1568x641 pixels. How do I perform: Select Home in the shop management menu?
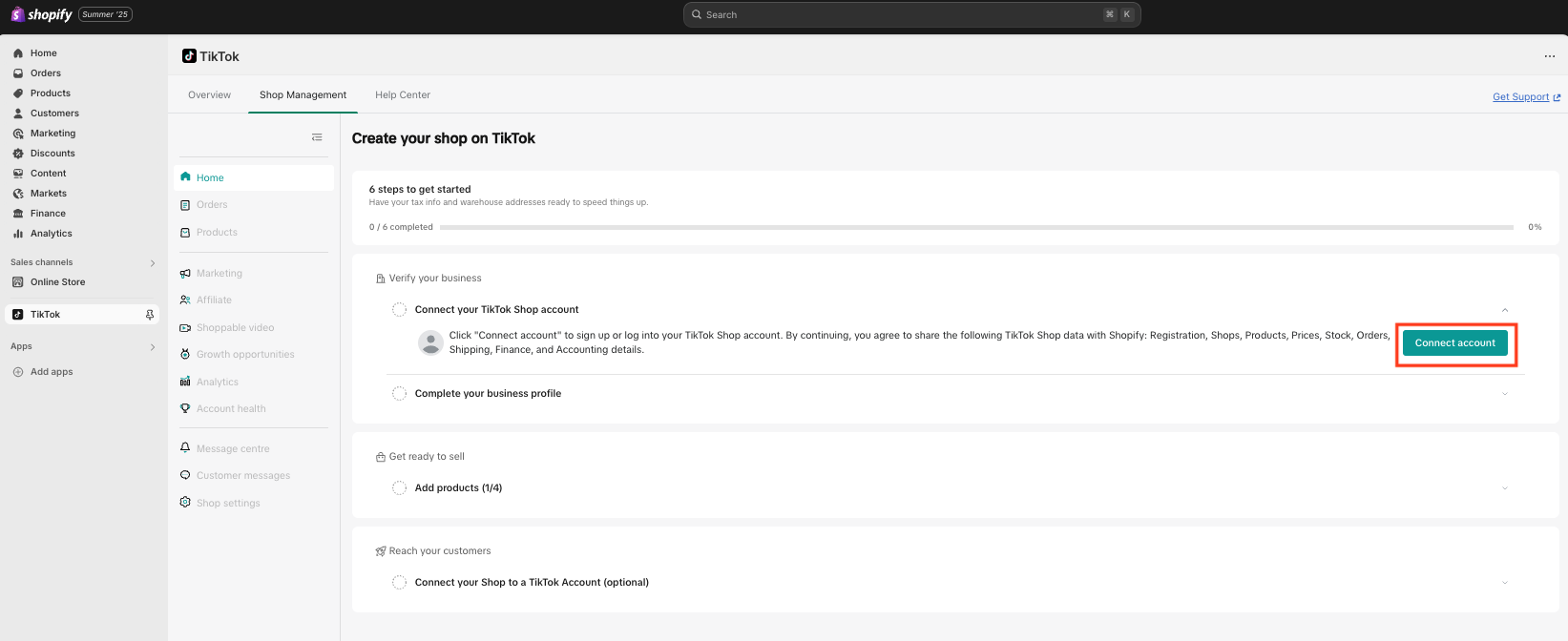click(254, 177)
